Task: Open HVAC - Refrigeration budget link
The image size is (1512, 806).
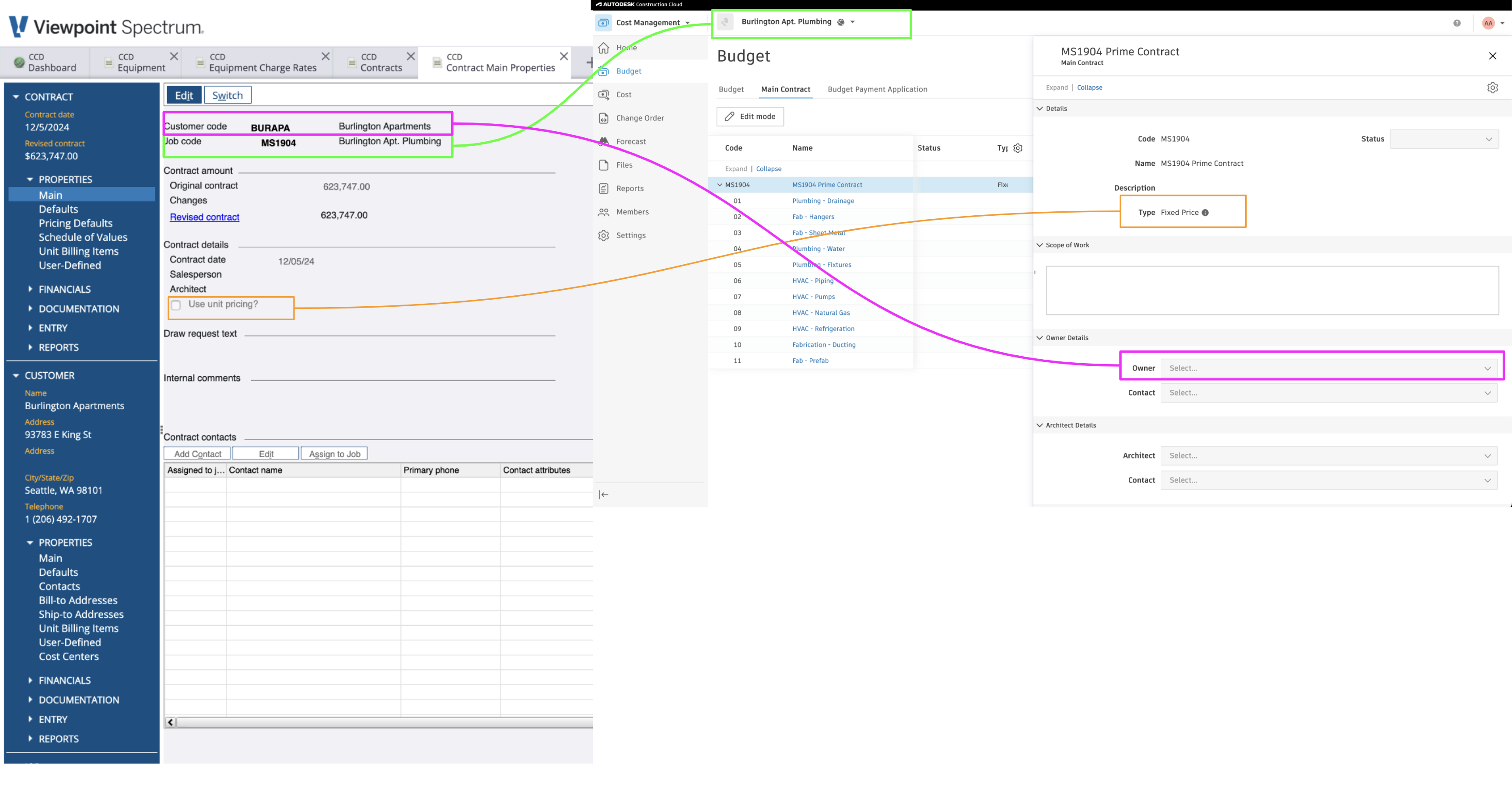Action: 823,329
